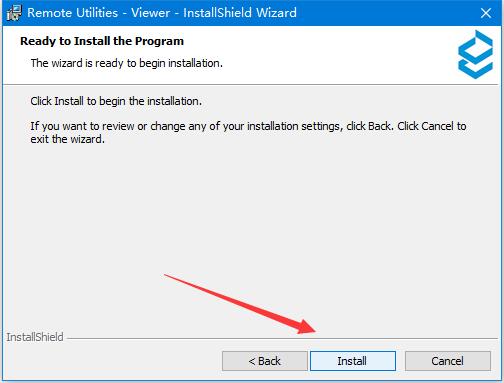Cancel the setup with the Cancel button
The height and width of the screenshot is (383, 504).
[x=448, y=361]
